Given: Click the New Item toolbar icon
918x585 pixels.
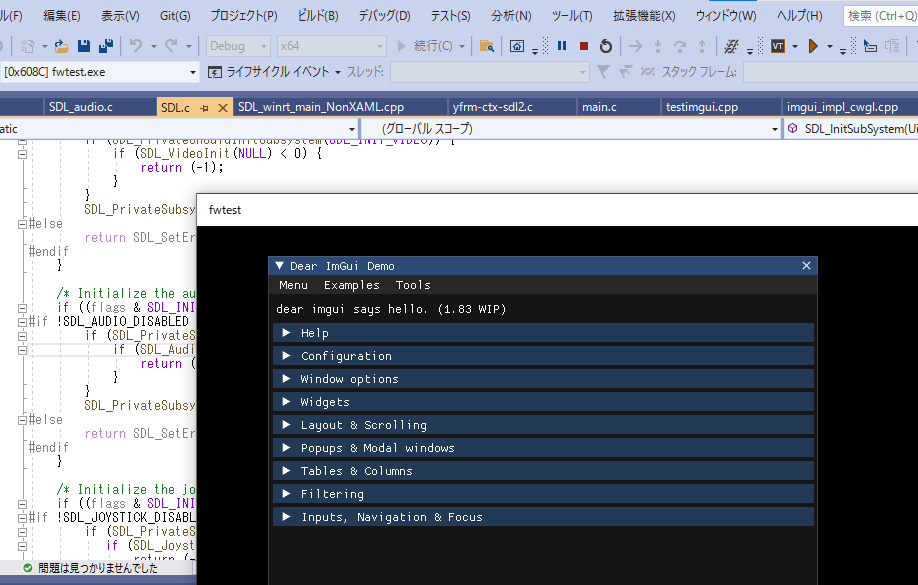Looking at the screenshot, I should [27, 46].
